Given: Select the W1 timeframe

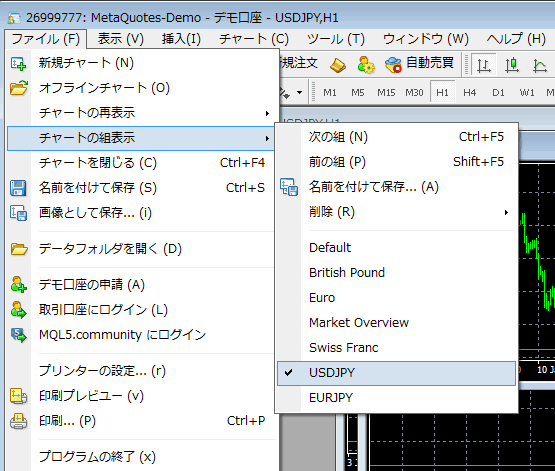Looking at the screenshot, I should [527, 93].
